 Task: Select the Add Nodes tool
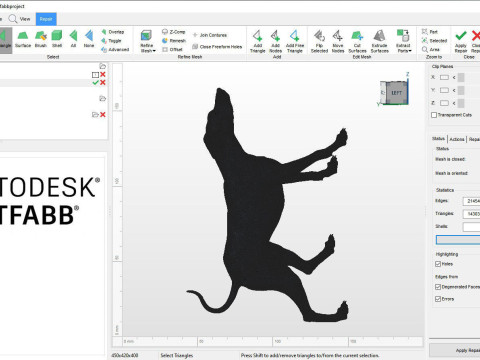click(275, 41)
